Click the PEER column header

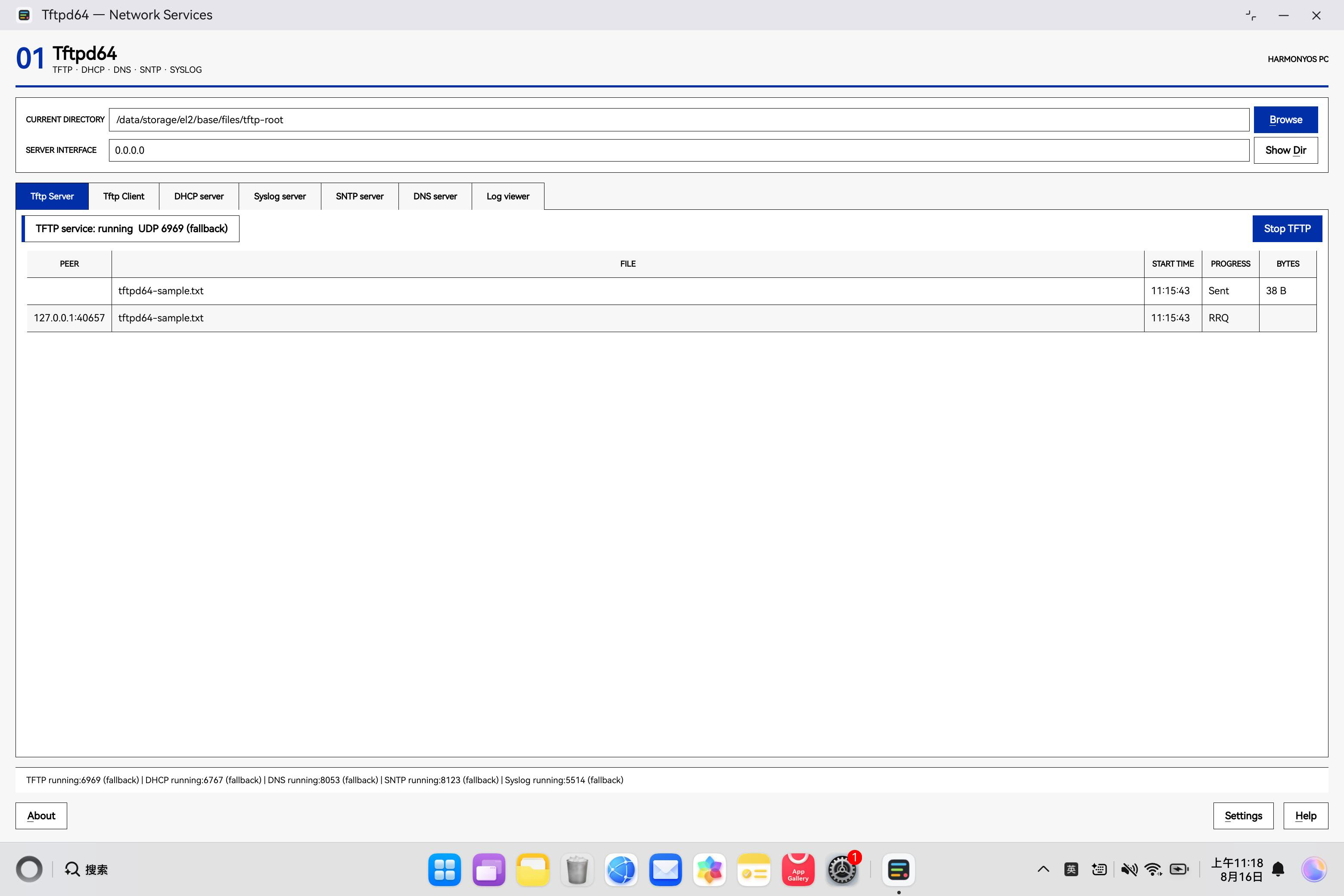69,264
